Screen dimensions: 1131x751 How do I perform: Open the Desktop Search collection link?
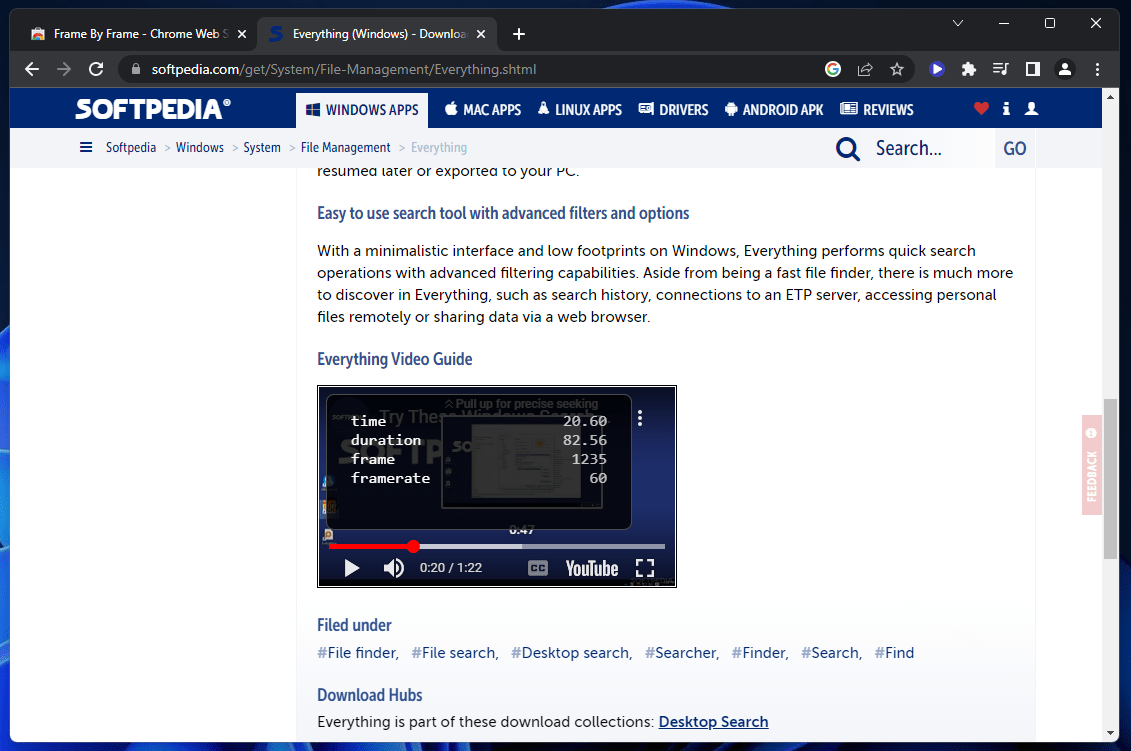point(713,721)
